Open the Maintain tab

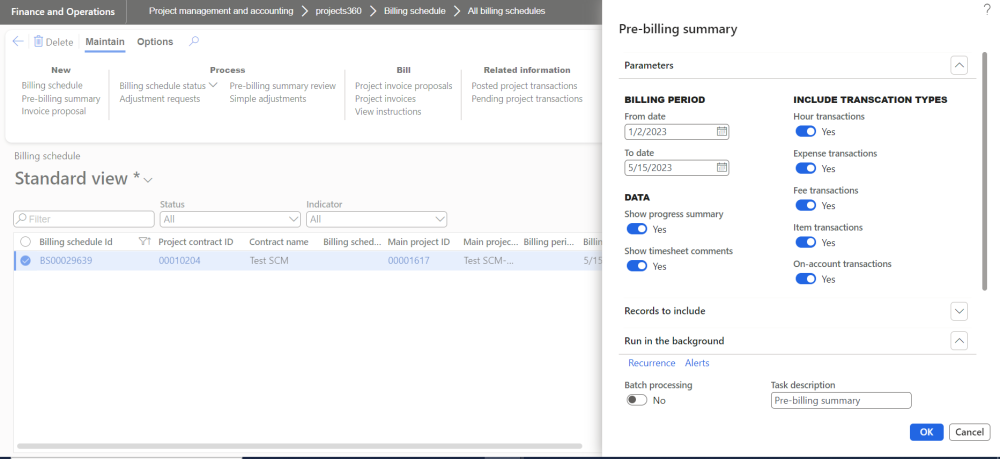(105, 42)
